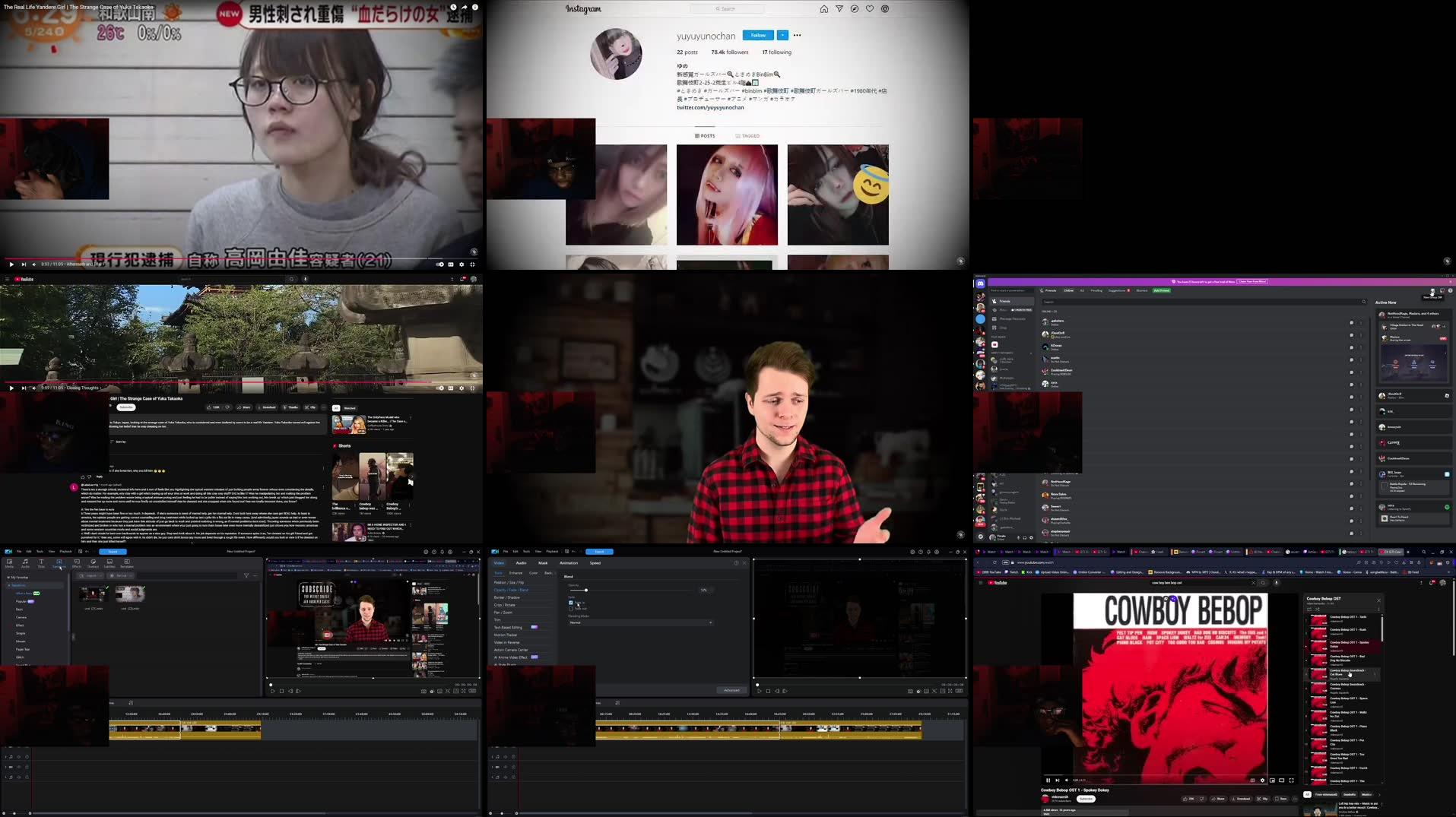Mute volume in Cowboy Bebop YouTube player
Screen dimensions: 1456x817
point(1067,780)
